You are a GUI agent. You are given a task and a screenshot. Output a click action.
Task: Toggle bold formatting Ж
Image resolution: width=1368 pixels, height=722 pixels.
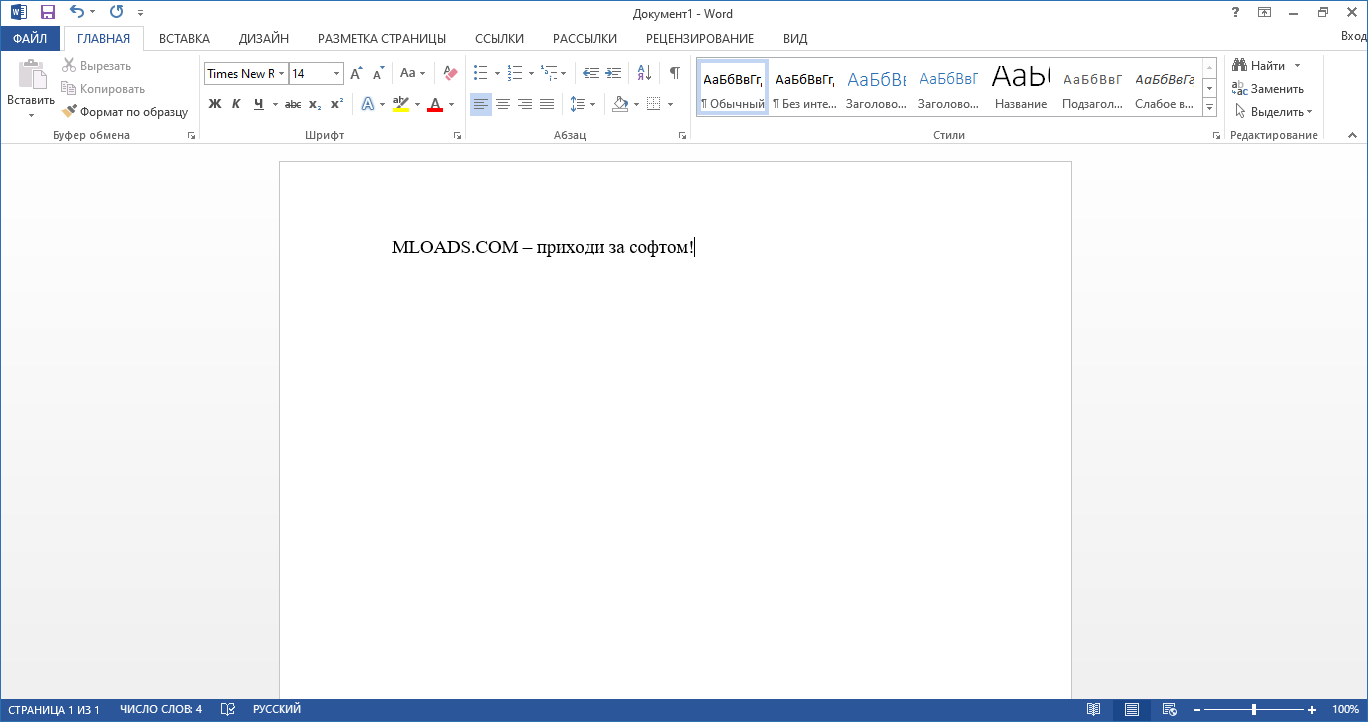(214, 104)
